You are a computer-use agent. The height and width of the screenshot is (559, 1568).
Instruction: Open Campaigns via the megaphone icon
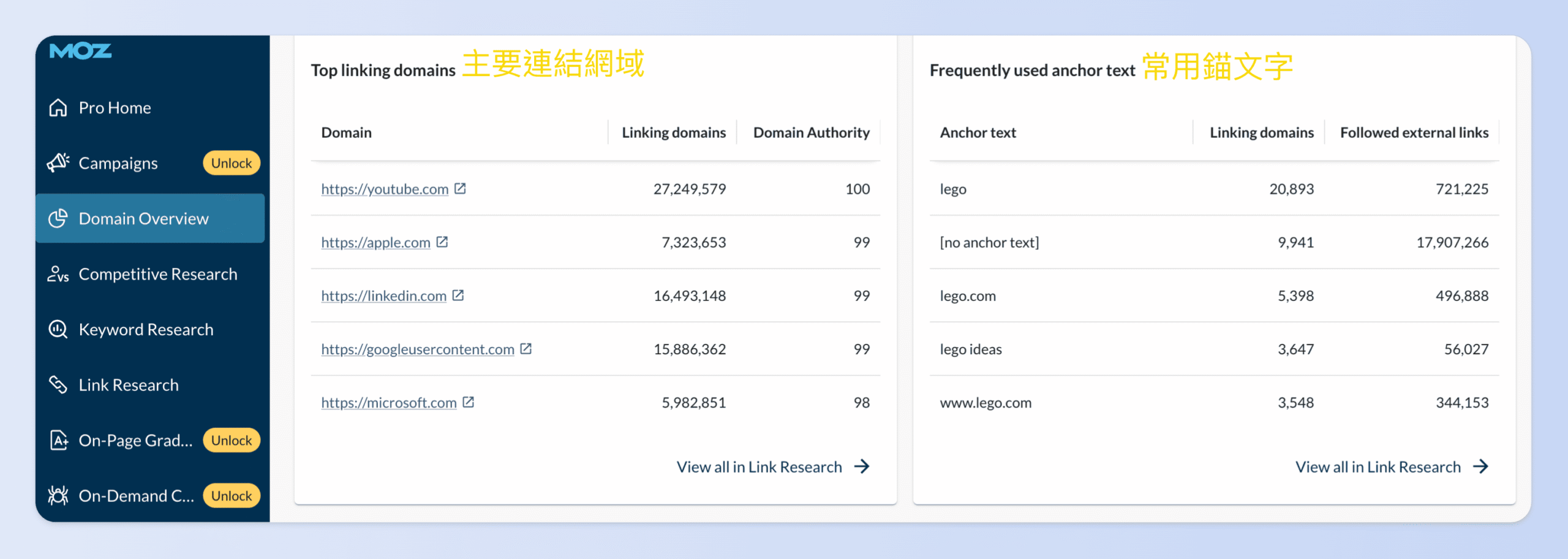coord(57,162)
